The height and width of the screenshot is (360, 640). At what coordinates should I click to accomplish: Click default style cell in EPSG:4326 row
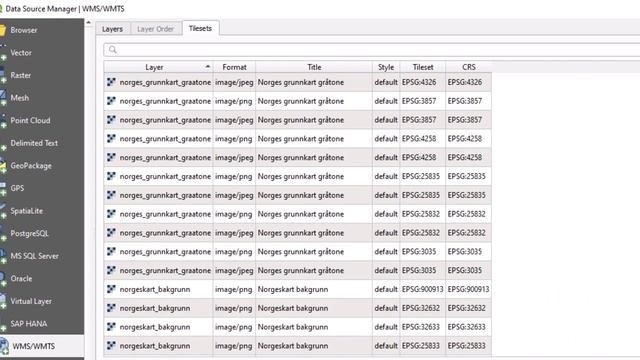pos(386,82)
